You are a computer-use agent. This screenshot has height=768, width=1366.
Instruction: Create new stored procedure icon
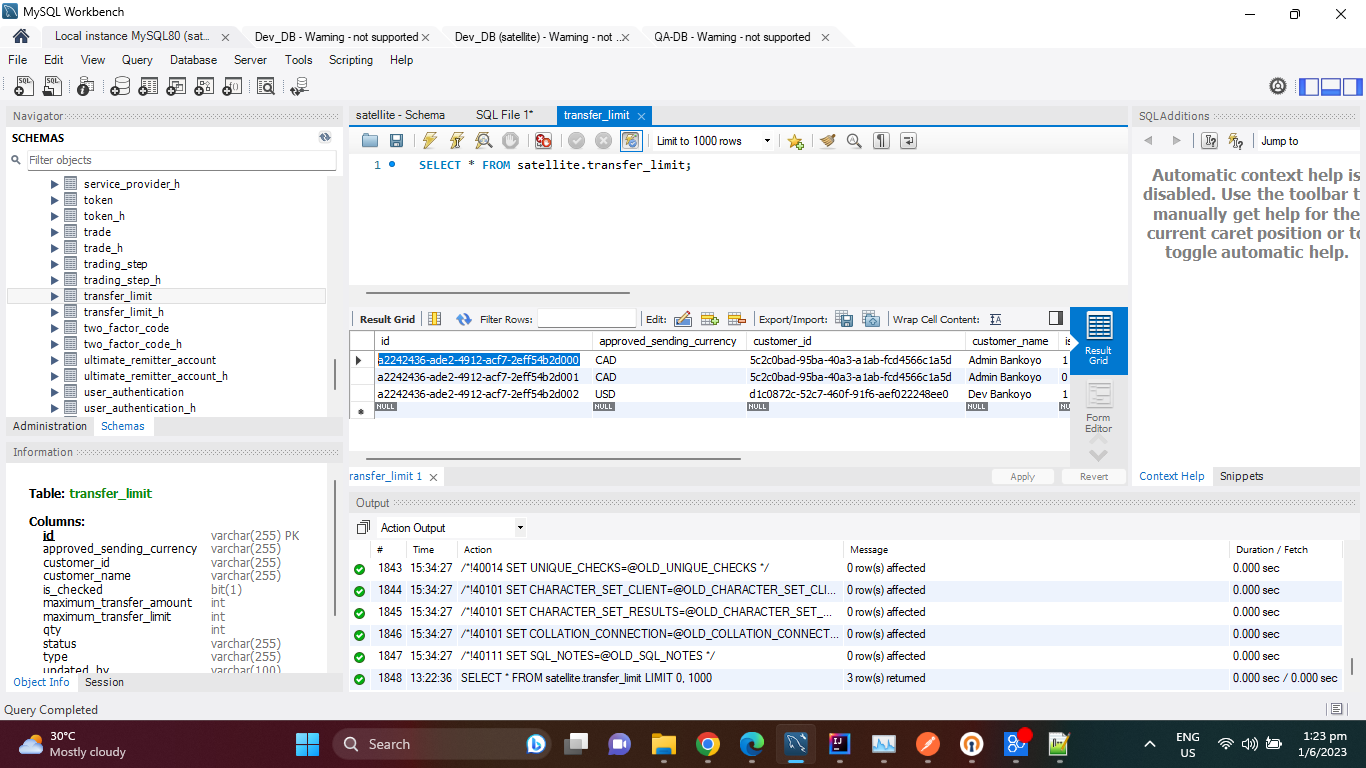coord(204,87)
